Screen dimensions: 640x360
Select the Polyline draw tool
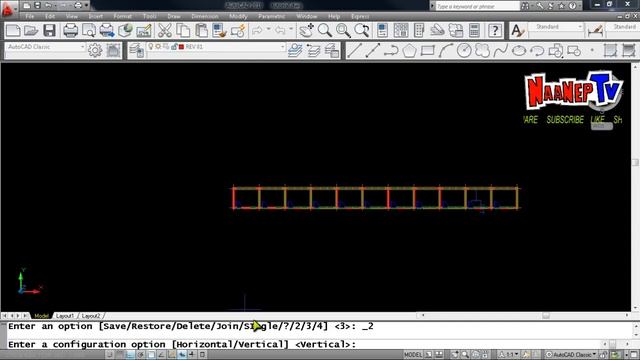coord(391,51)
